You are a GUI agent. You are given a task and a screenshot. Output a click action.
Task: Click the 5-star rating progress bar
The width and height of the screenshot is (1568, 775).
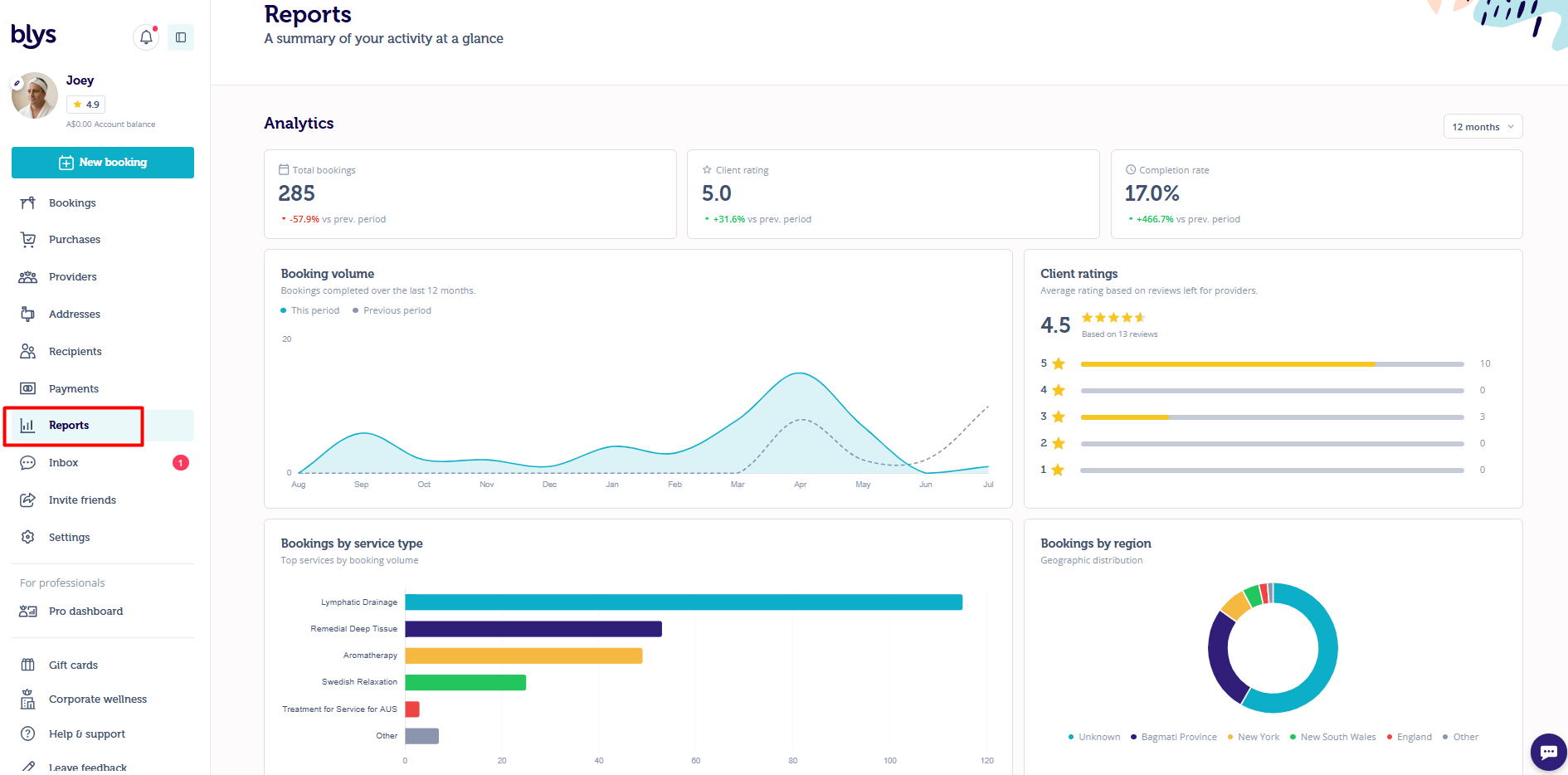pos(1272,364)
